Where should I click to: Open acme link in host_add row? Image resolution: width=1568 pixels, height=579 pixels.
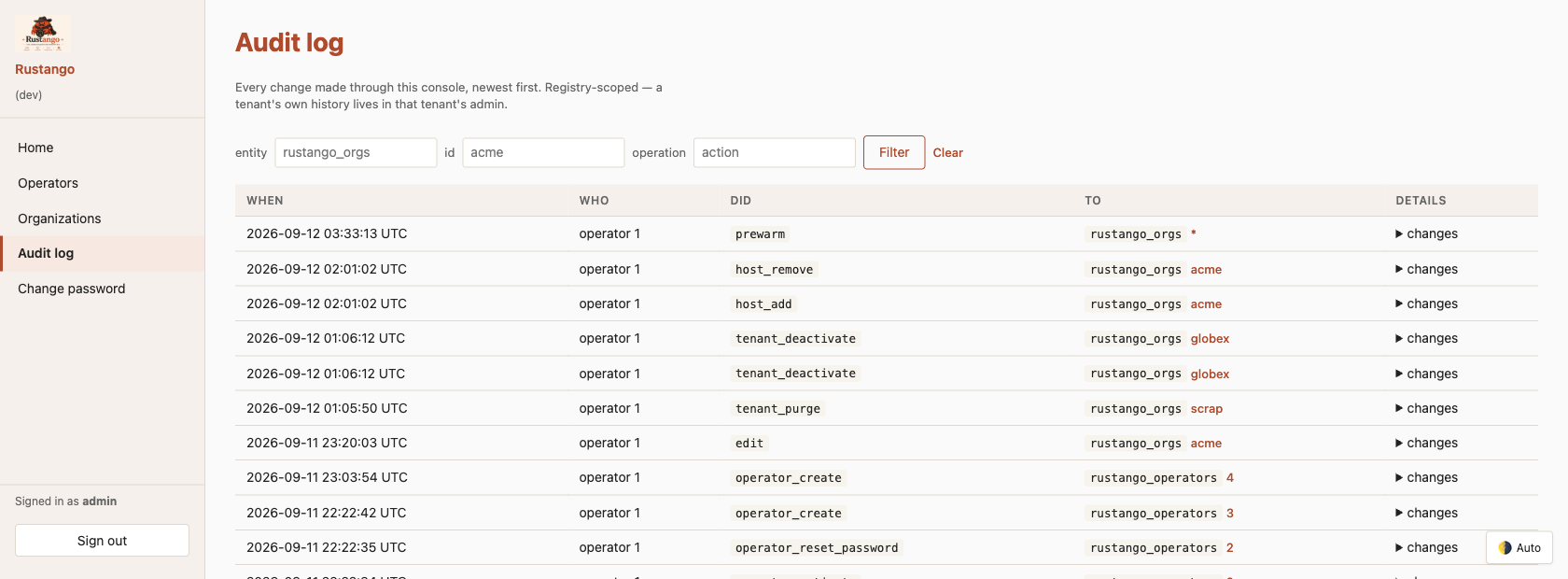point(1206,304)
